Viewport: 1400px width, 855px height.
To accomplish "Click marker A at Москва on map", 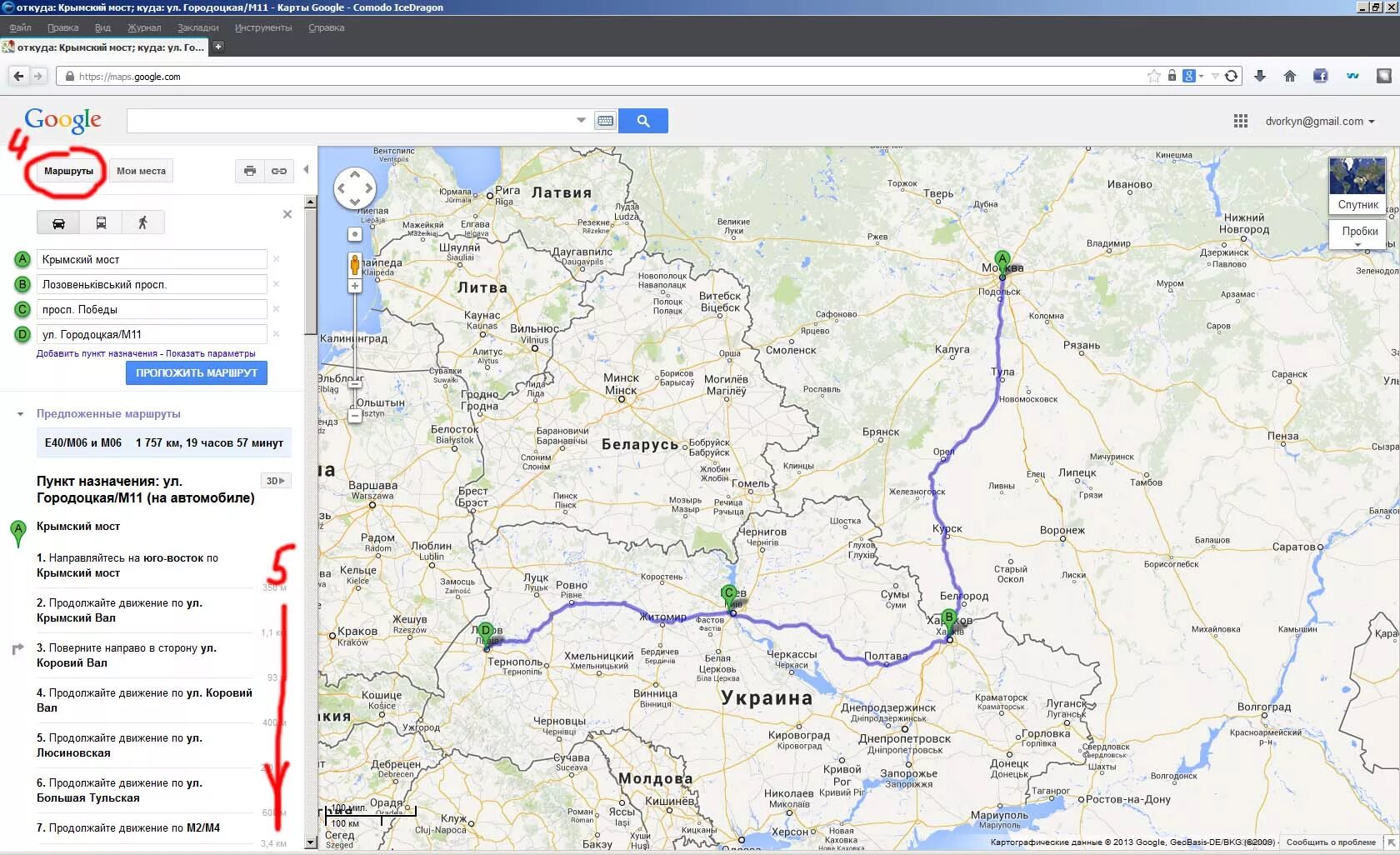I will (1002, 262).
